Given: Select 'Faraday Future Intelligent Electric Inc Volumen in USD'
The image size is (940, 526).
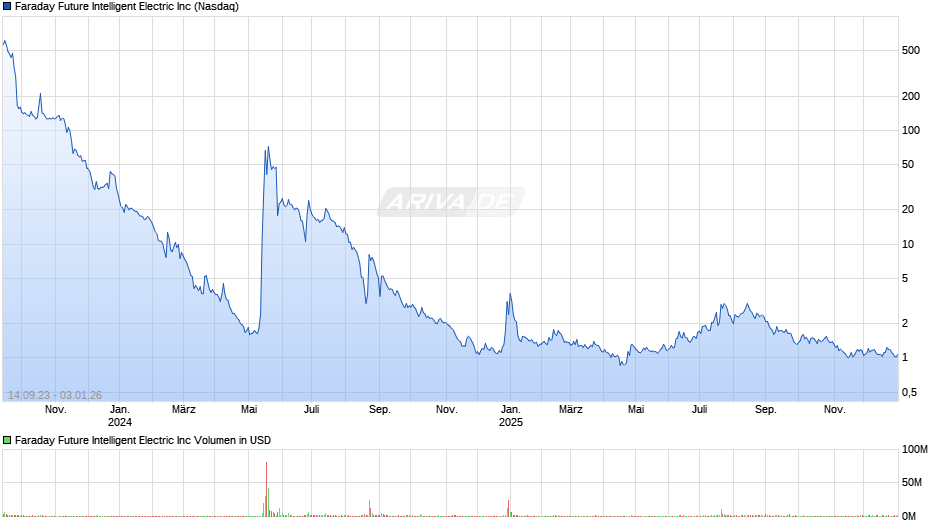Looking at the screenshot, I should [143, 440].
